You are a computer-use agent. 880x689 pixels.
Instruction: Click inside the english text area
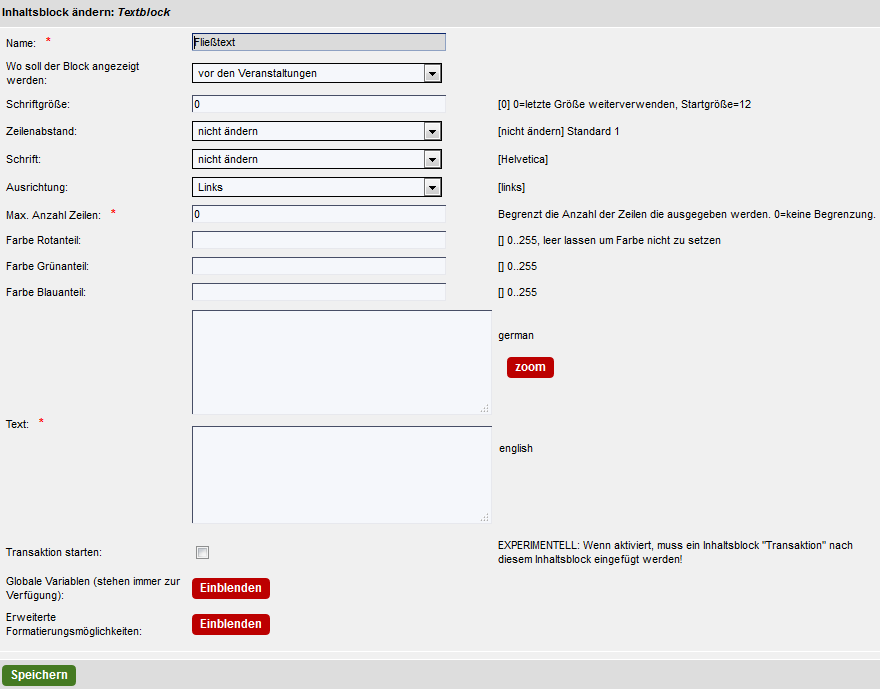click(342, 475)
